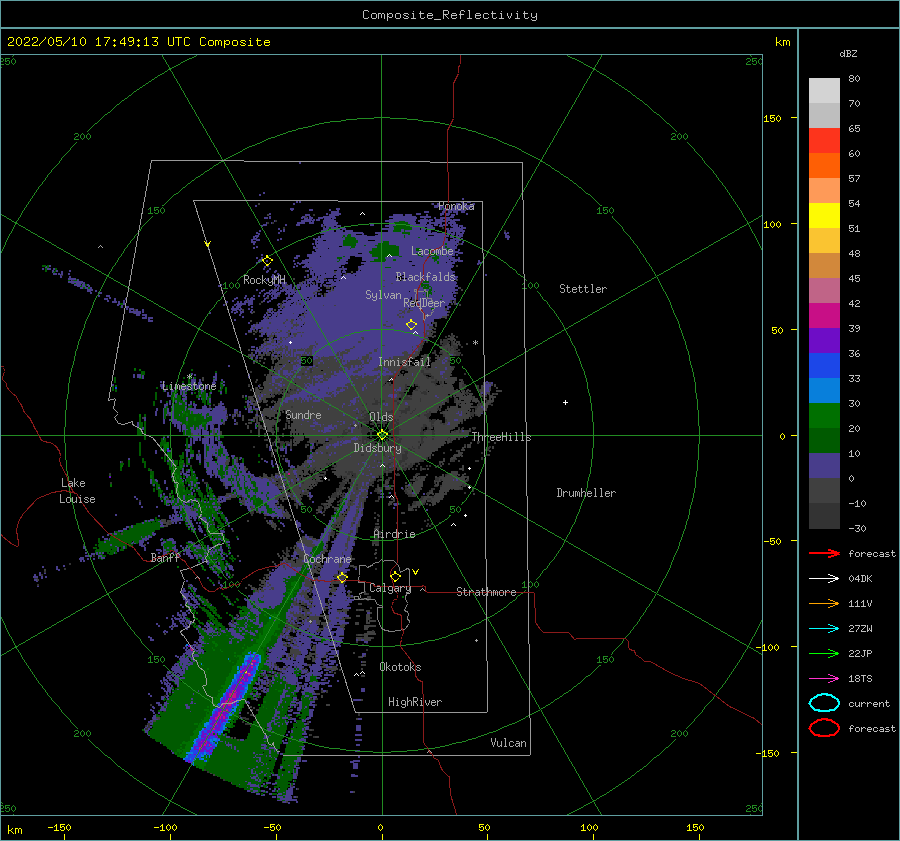Click the white plus marker east of ThreeHills

coord(565,402)
